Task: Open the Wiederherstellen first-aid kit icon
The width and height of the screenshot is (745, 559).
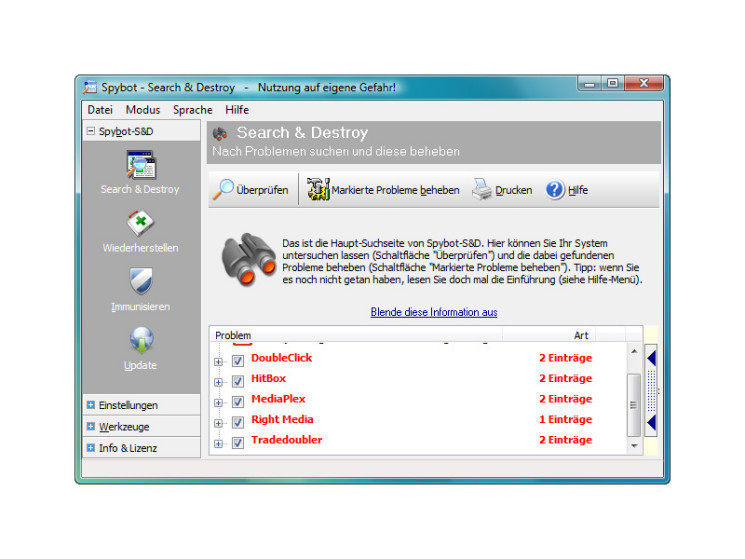Action: click(141, 223)
